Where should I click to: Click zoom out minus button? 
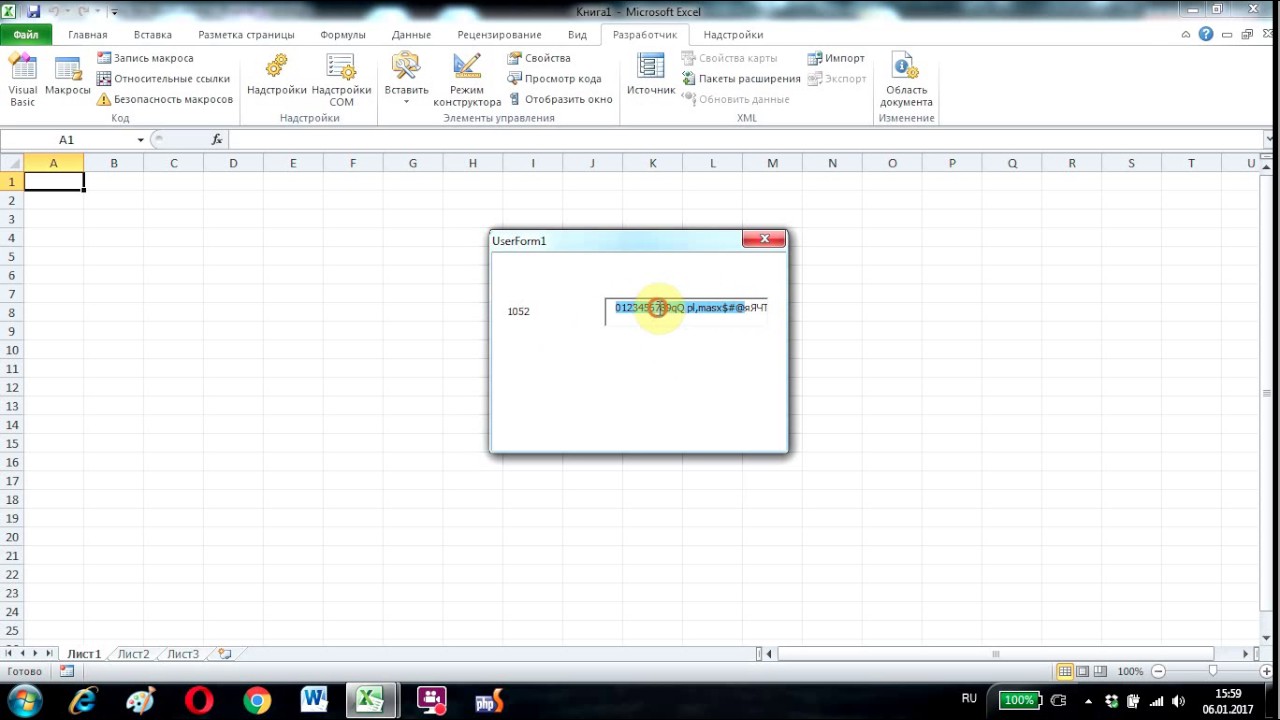[1158, 671]
